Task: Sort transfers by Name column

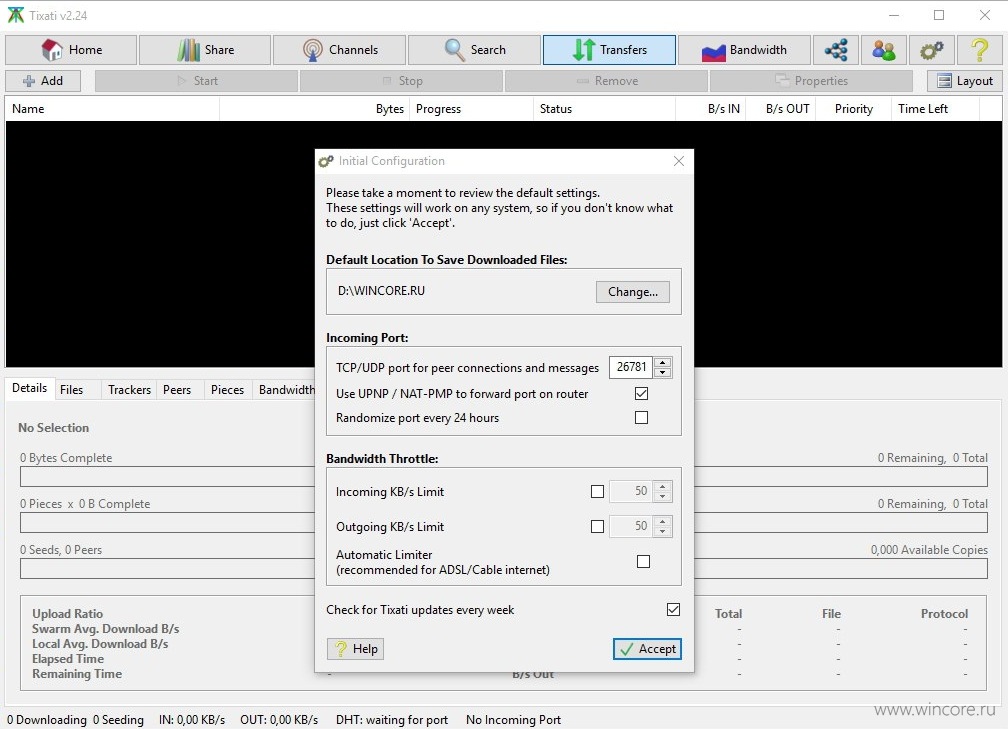Action: [x=112, y=109]
